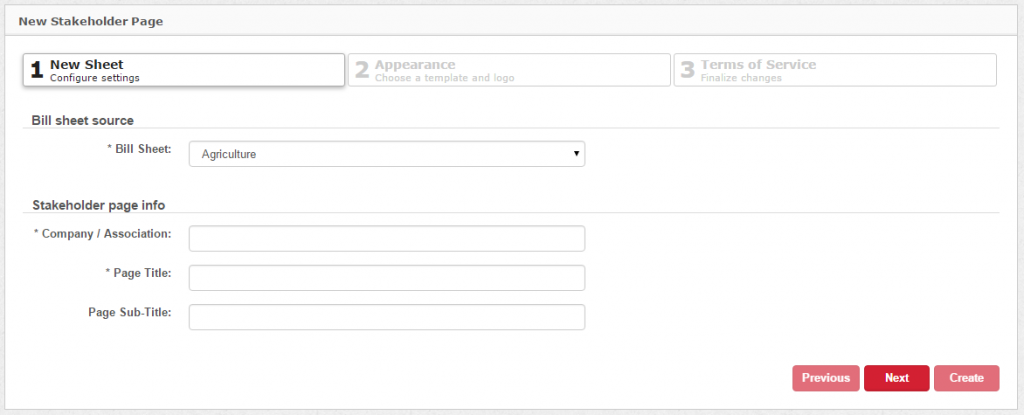Focus the Company / Association text field

pyautogui.click(x=386, y=239)
